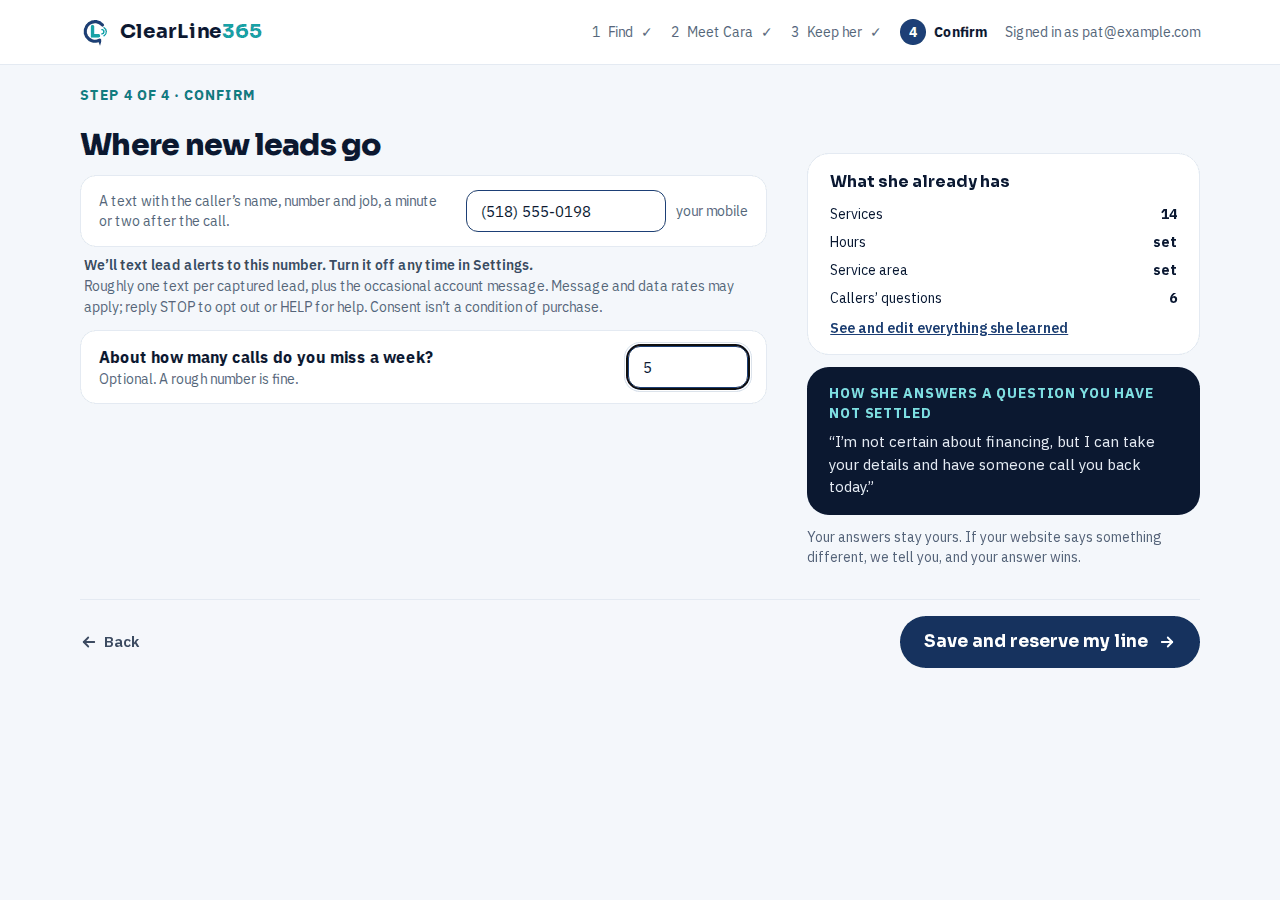The width and height of the screenshot is (1280, 900).
Task: Click 'Where new leads go' heading
Action: tap(231, 145)
